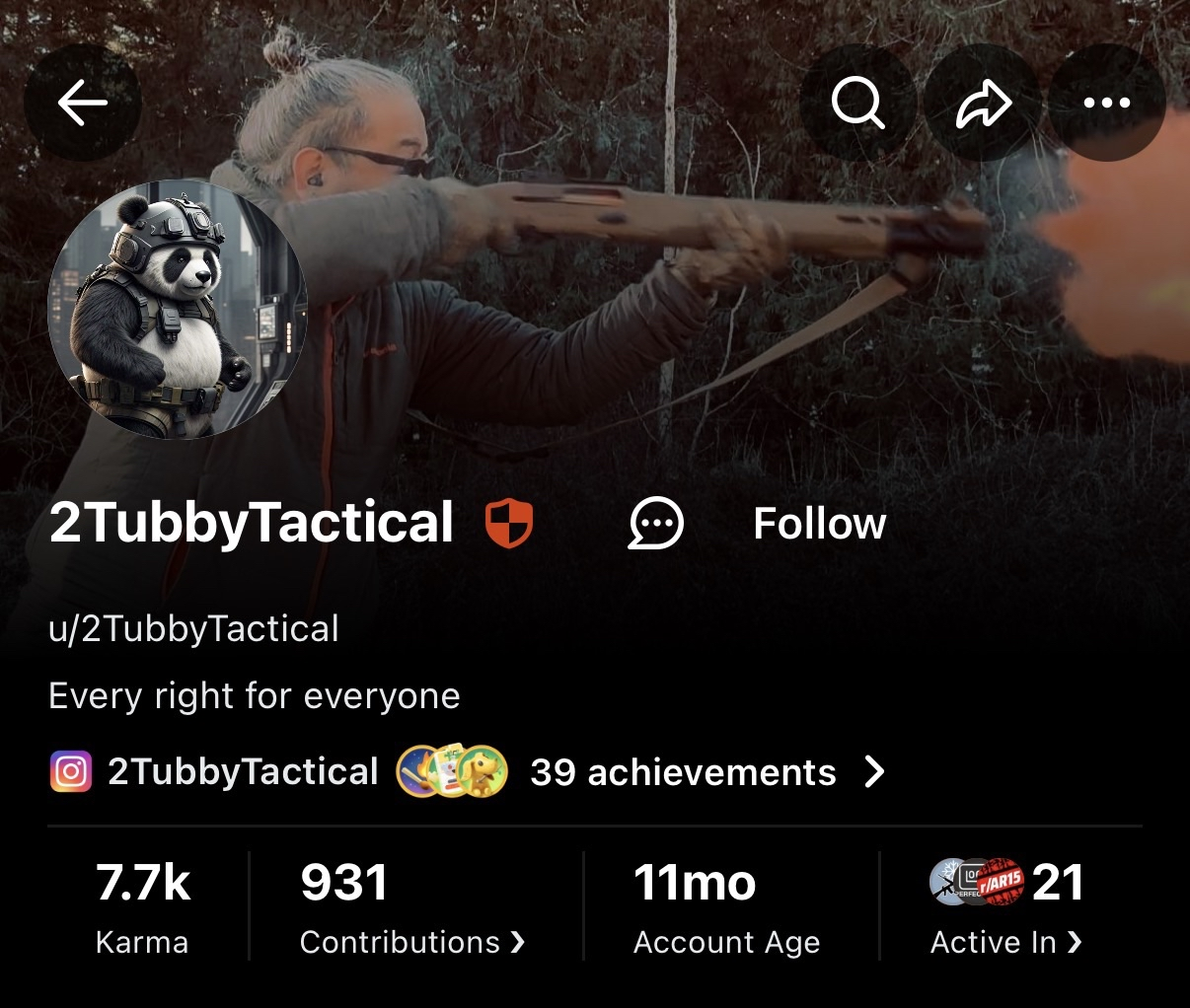Expand the Contributions chevron
This screenshot has height=1008, width=1190.
coord(518,943)
